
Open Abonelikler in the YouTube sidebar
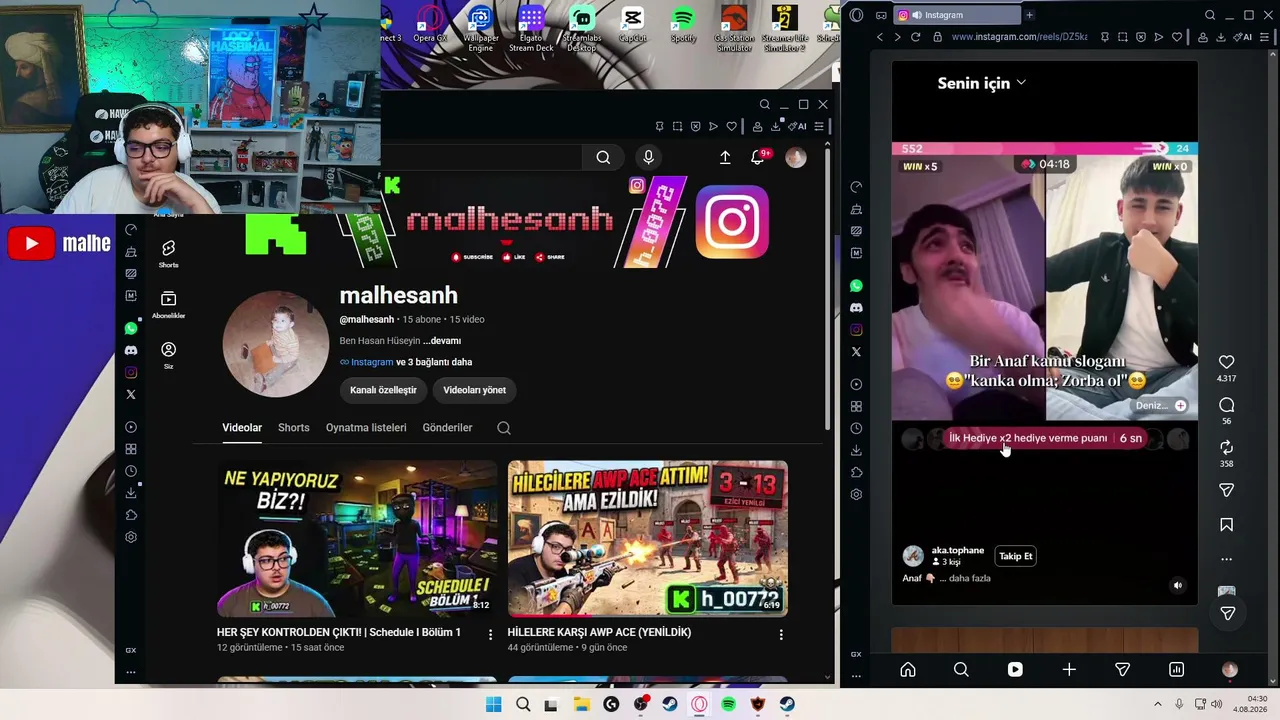168,304
